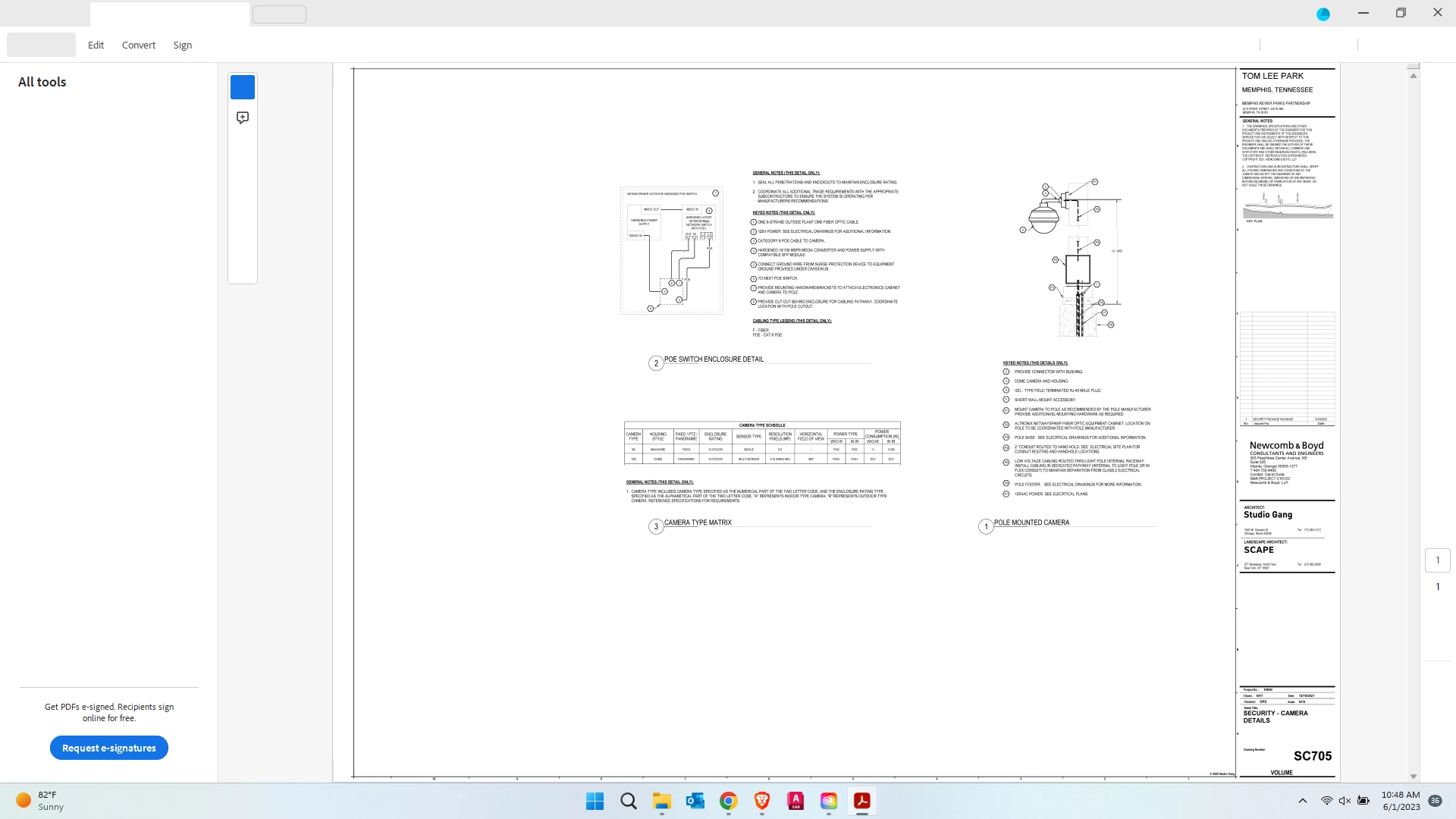This screenshot has width=1456, height=819.
Task: Click the muted volume icon
Action: point(1345,801)
